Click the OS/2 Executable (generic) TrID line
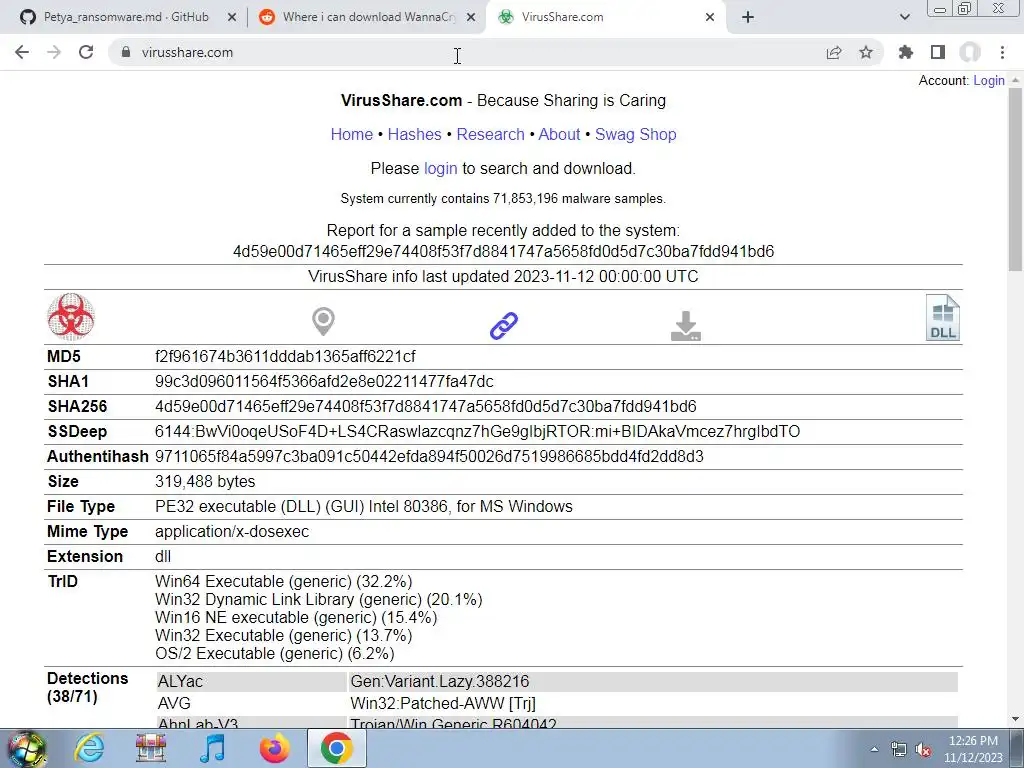 point(274,653)
